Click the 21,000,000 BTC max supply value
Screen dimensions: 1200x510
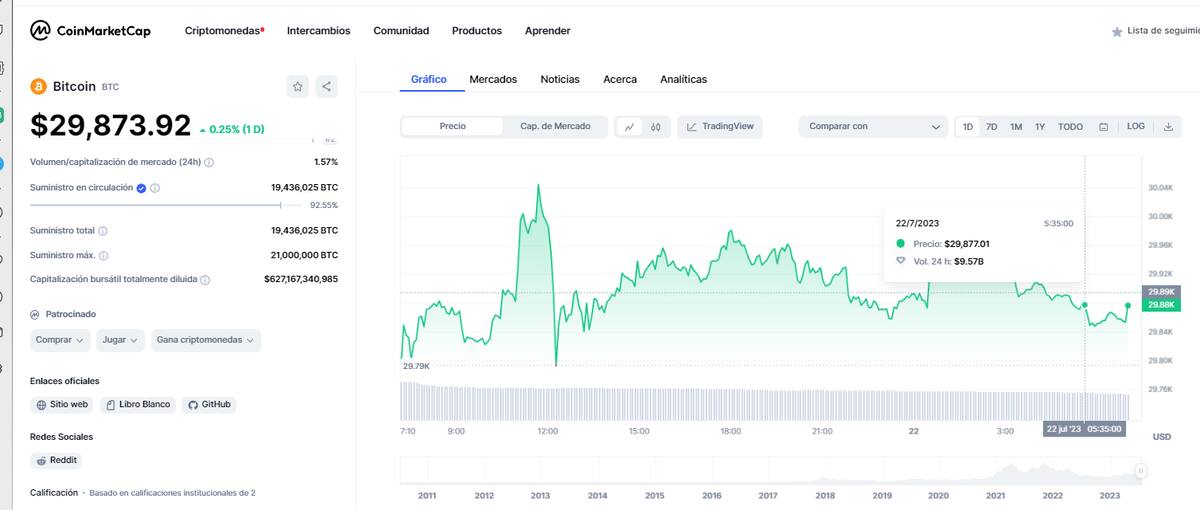[304, 255]
